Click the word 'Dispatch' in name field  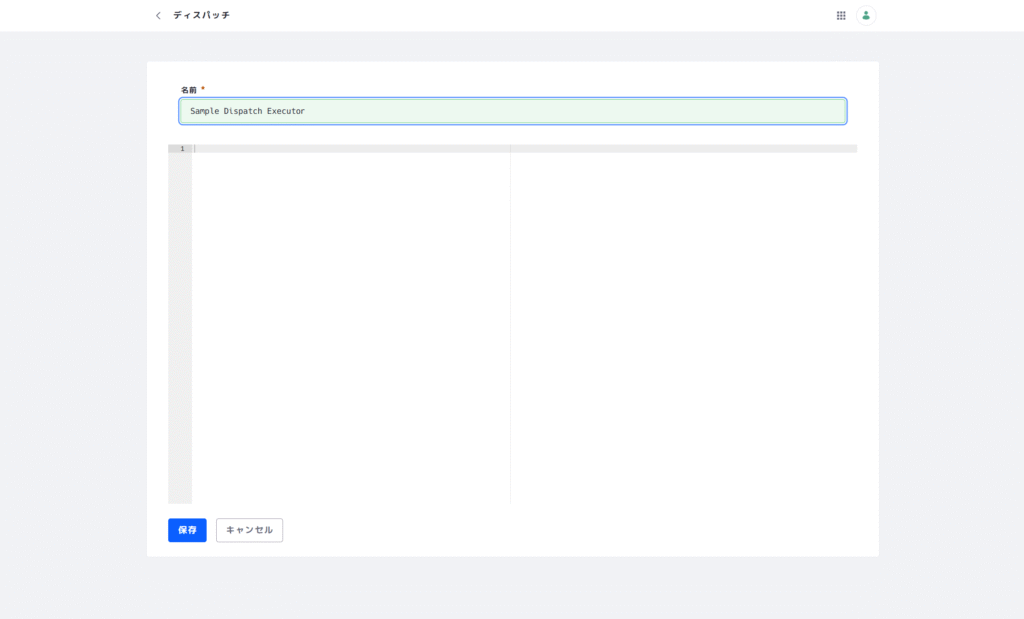242,111
